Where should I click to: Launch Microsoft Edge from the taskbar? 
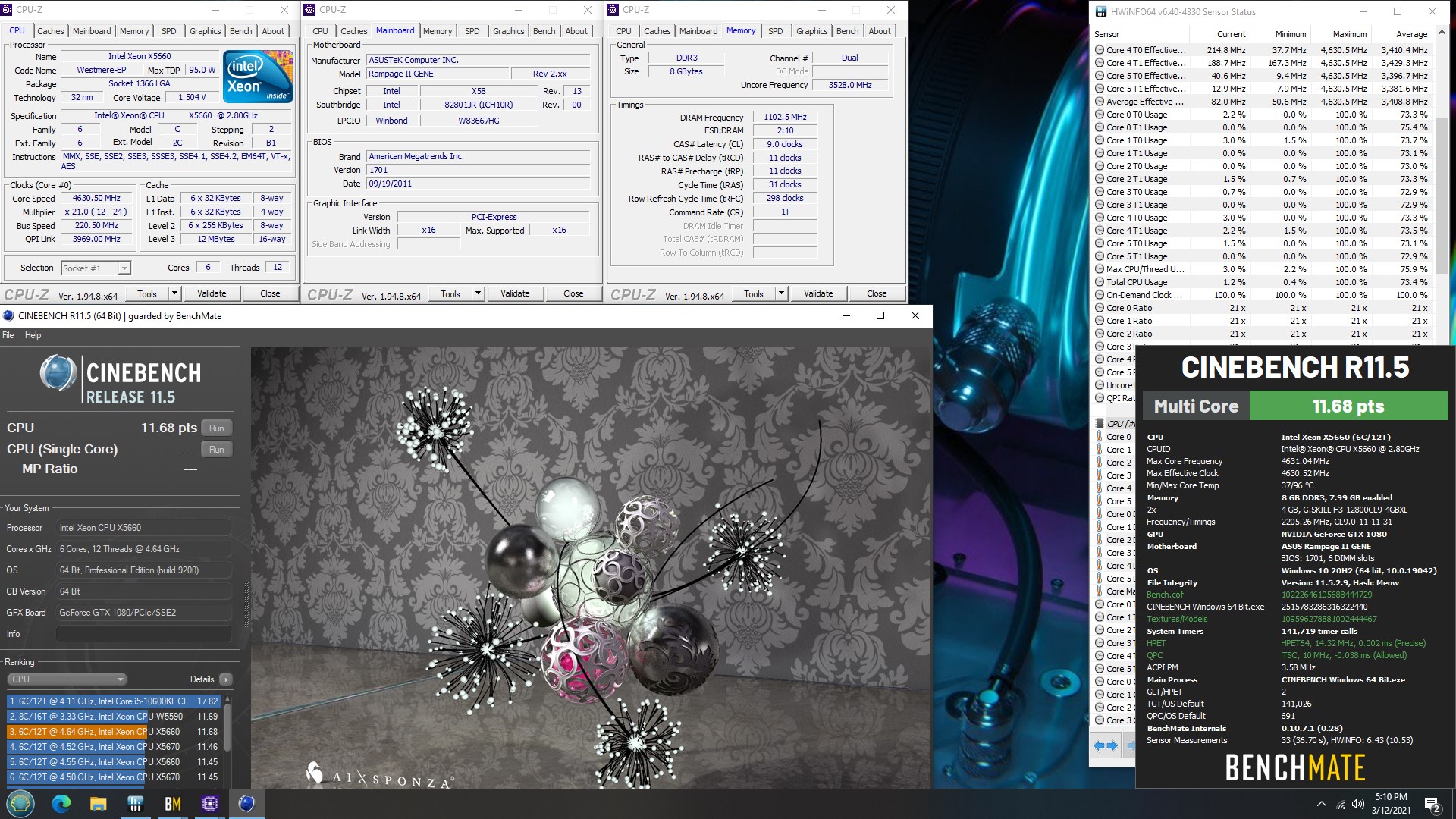(x=61, y=803)
